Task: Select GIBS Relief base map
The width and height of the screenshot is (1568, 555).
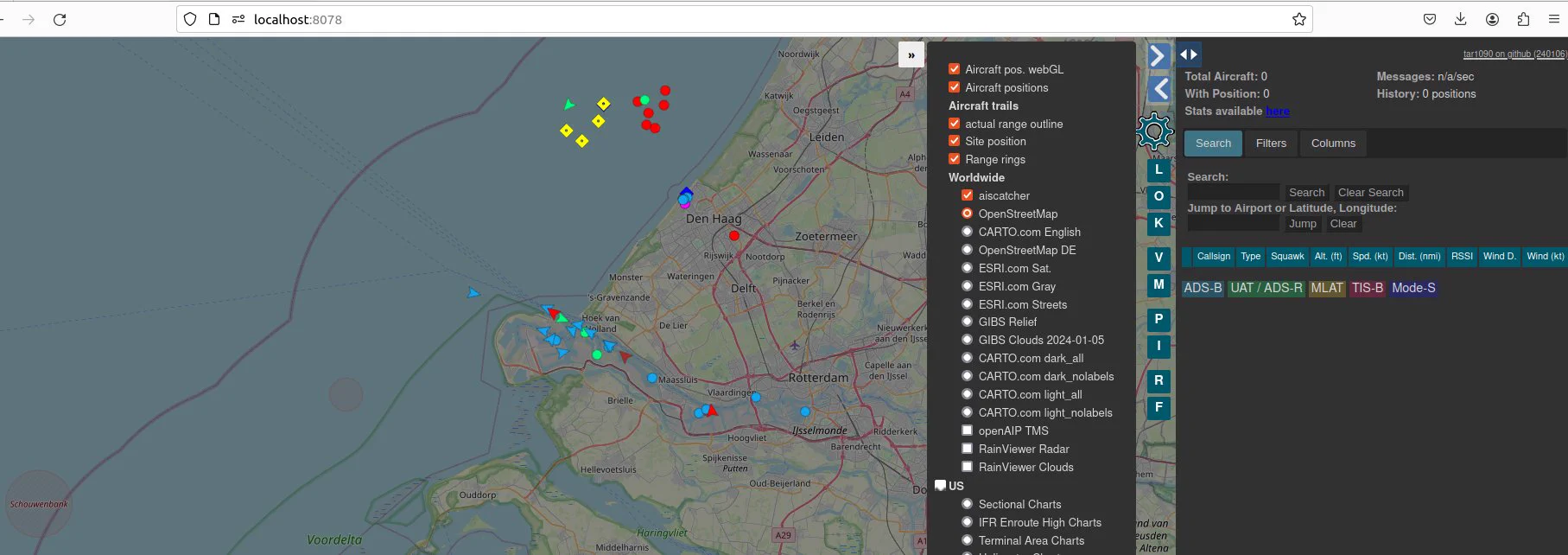Action: click(x=968, y=322)
